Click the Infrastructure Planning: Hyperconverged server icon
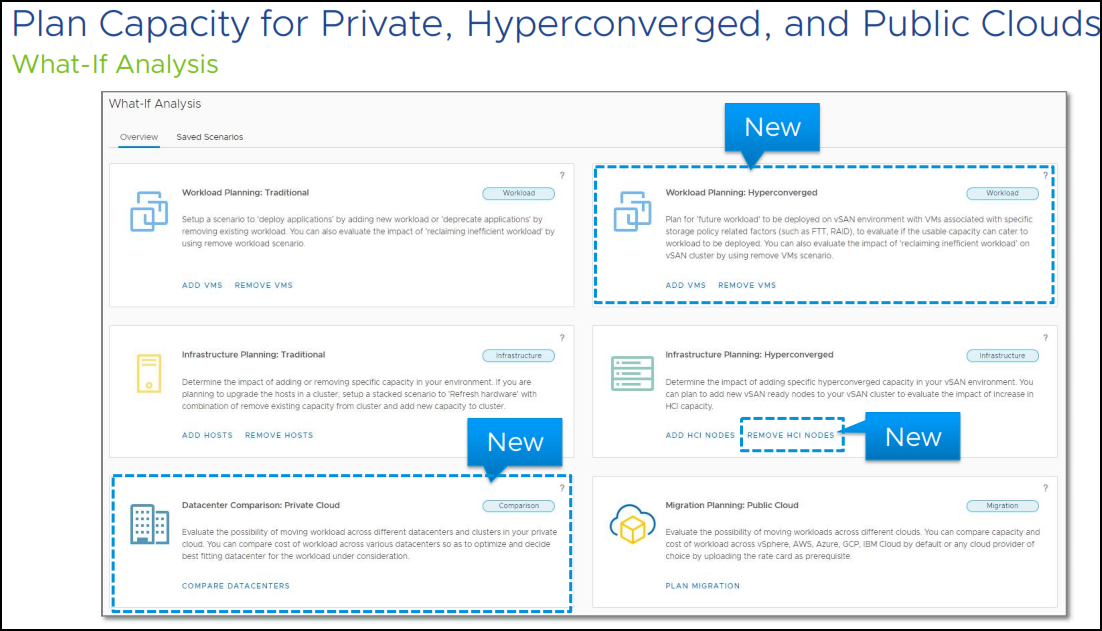Screen dimensions: 1102x631 [633, 373]
